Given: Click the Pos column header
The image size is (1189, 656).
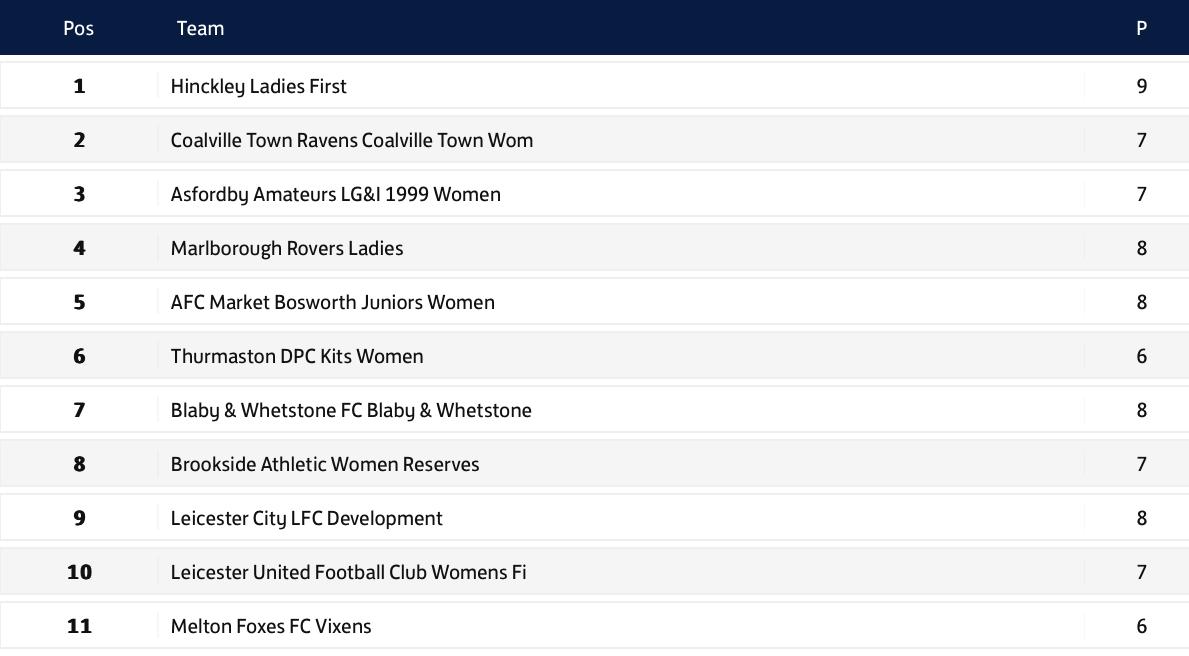Looking at the screenshot, I should (78, 28).
